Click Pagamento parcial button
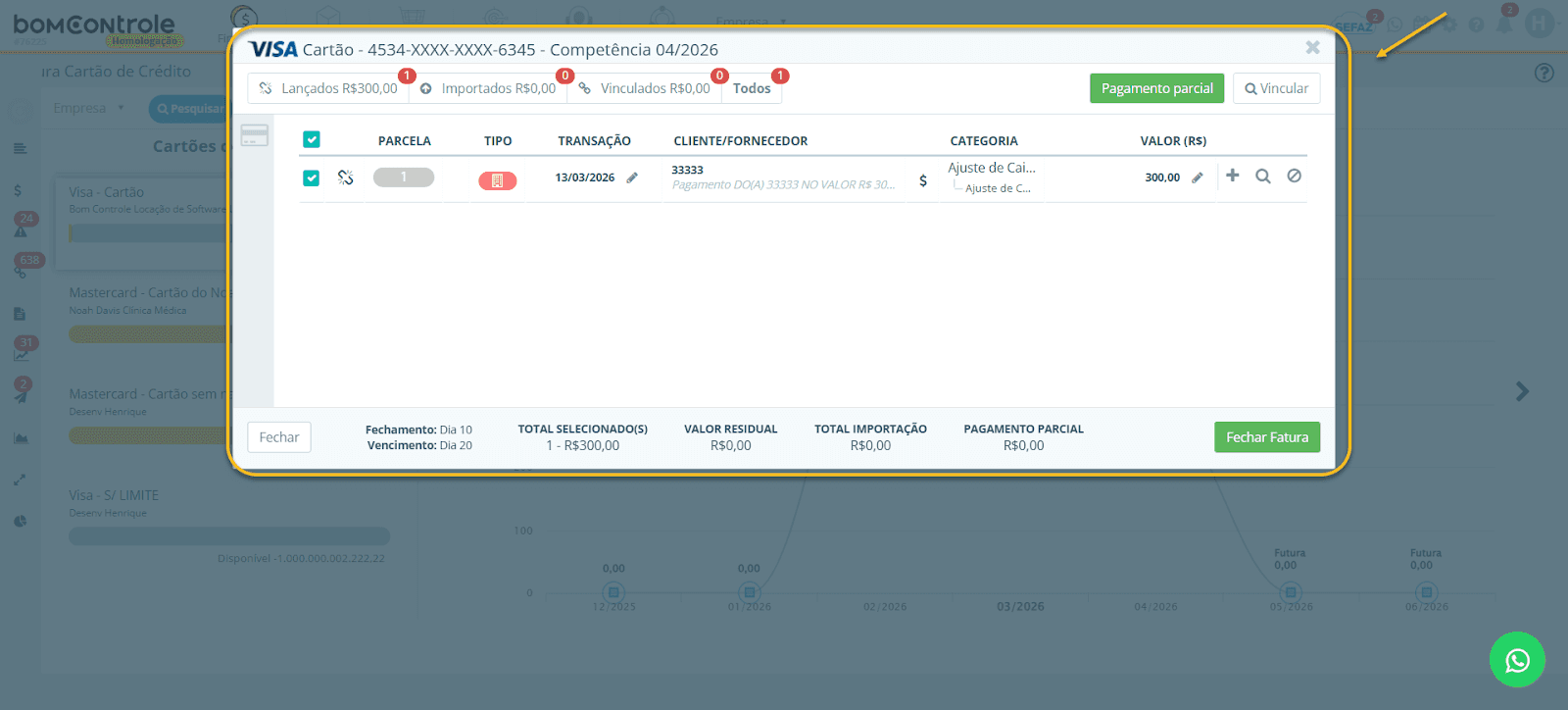 coord(1156,88)
